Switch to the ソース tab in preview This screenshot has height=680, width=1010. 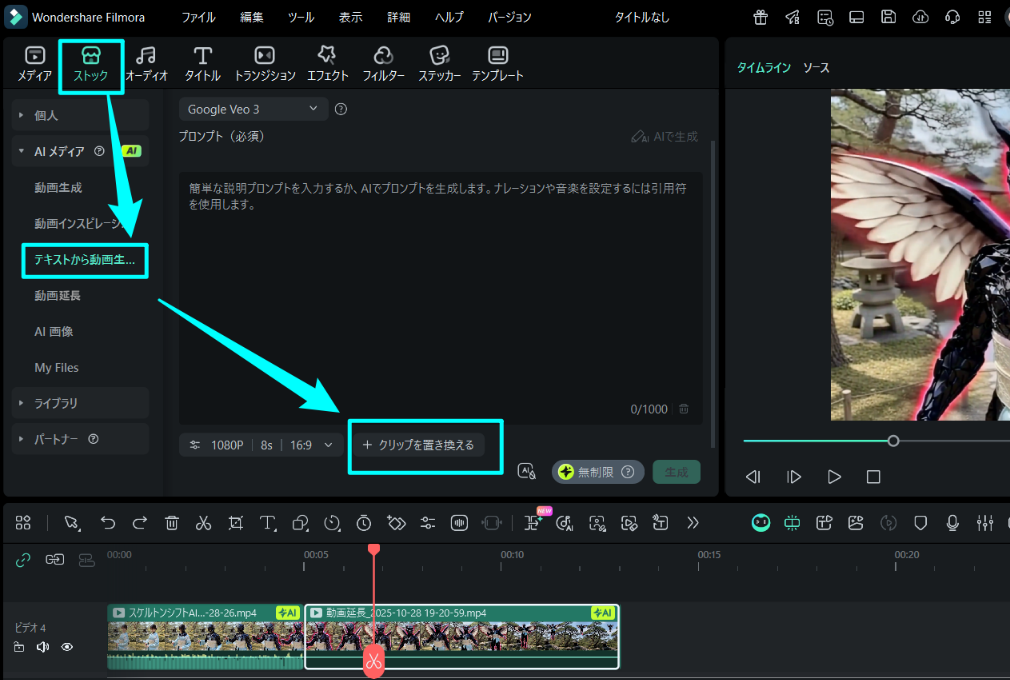(x=816, y=68)
